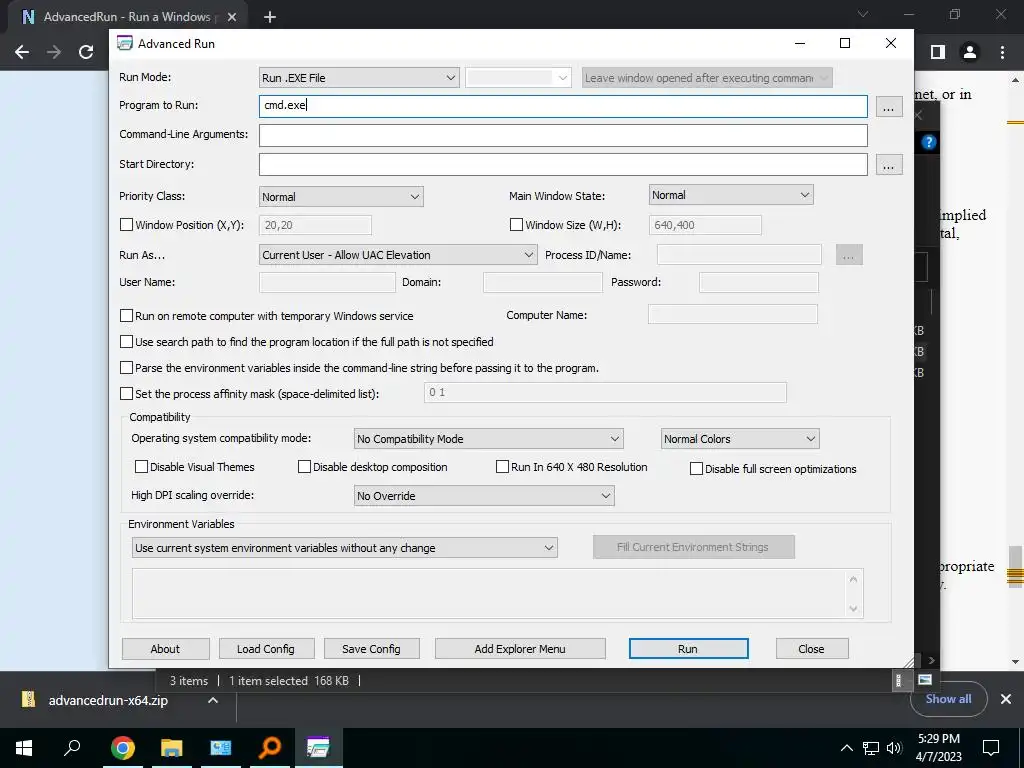The image size is (1024, 768).
Task: Open the notification center icon
Action: click(x=991, y=748)
